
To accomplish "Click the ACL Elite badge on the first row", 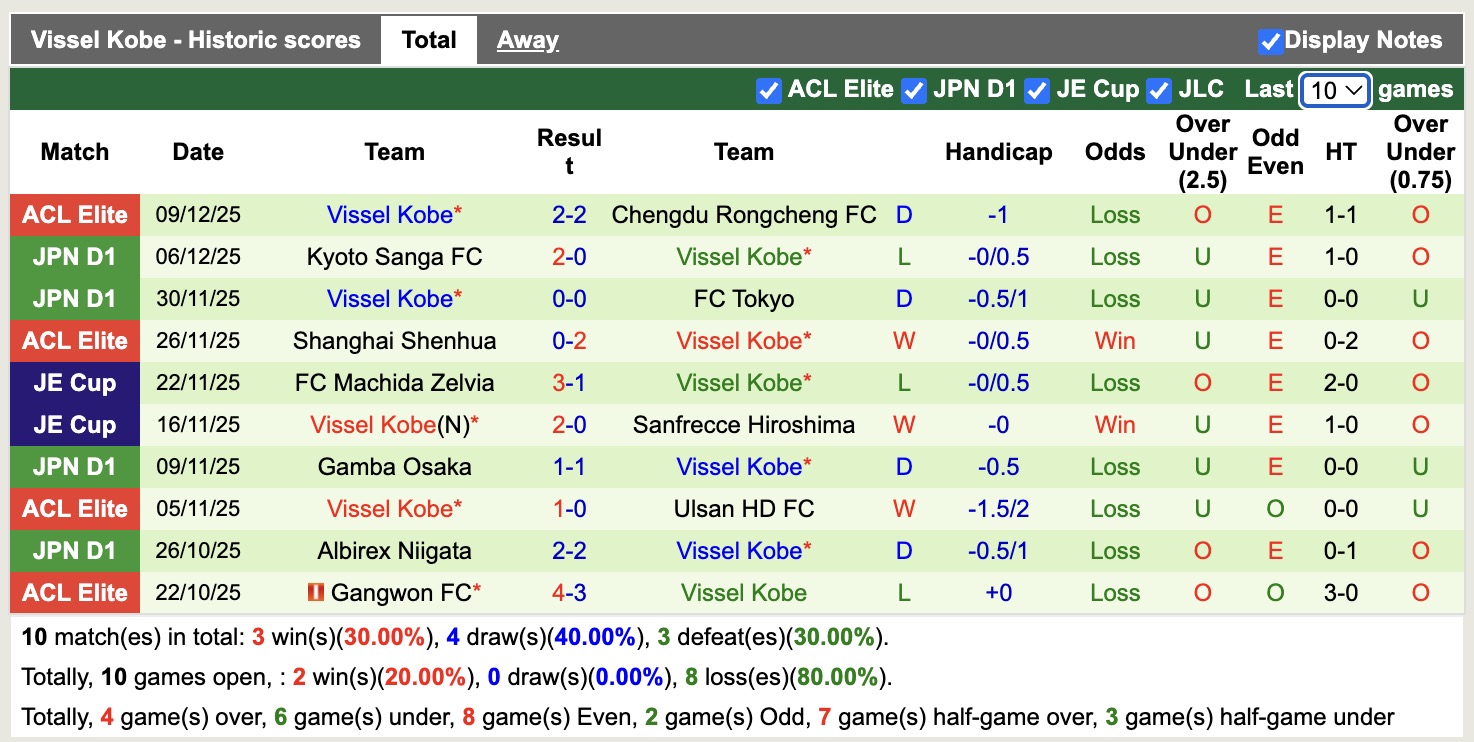I will pos(74,214).
